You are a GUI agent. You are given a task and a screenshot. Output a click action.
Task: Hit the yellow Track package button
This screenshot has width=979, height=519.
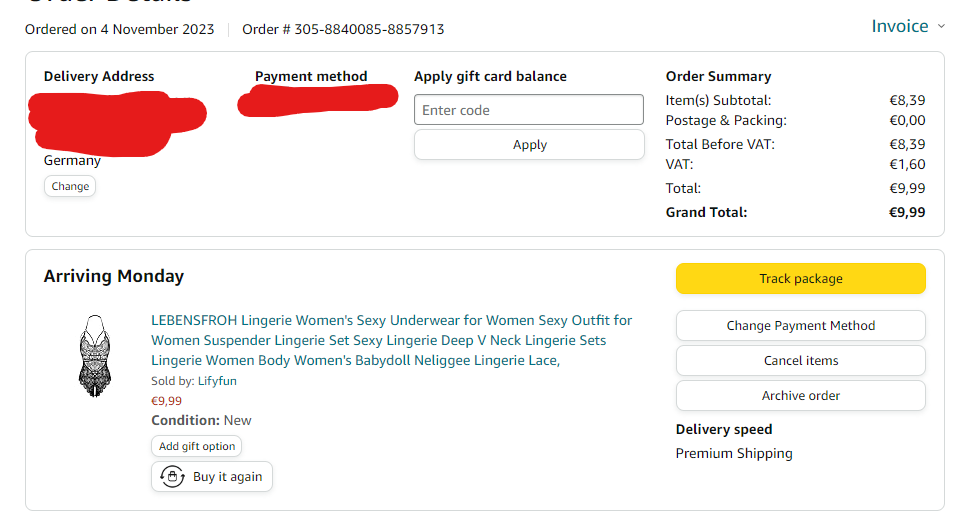800,279
